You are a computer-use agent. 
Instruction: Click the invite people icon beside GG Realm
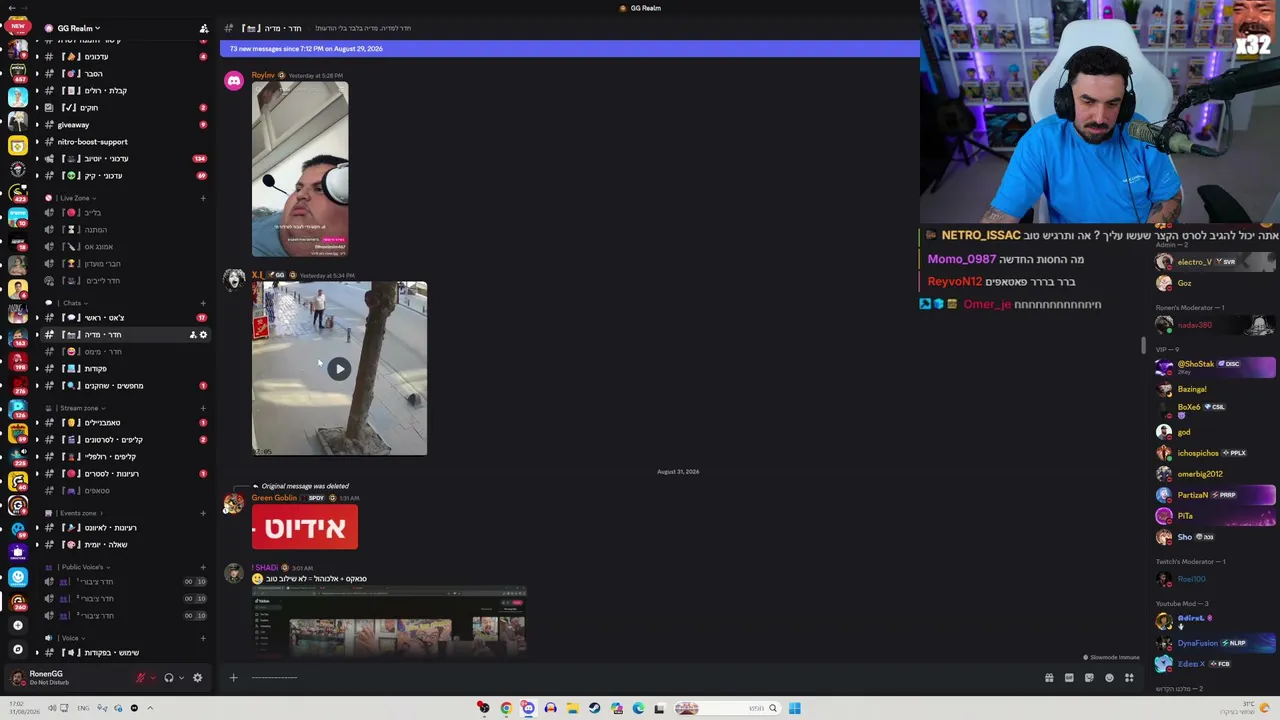[204, 29]
